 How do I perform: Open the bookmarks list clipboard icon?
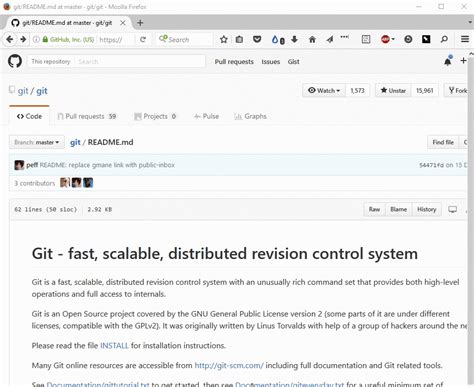[x=239, y=39]
